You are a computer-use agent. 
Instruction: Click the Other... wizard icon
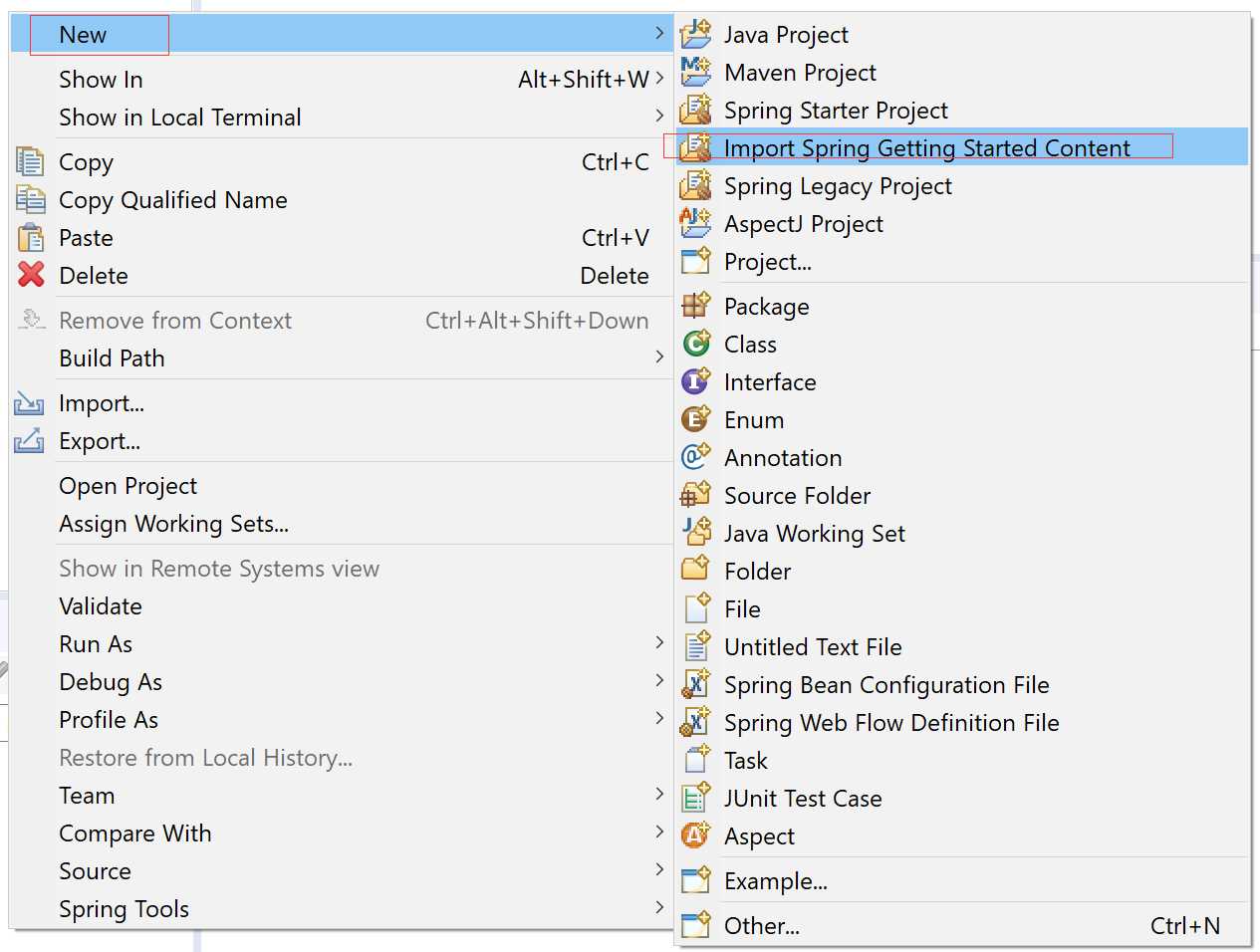pyautogui.click(x=695, y=925)
